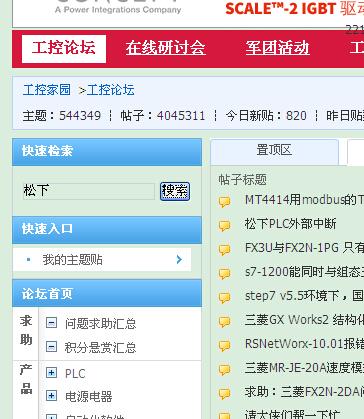The image size is (364, 419).
Task: Click bubble icon beside 求助：三菱FX2N-2DA post
Action: point(225,393)
